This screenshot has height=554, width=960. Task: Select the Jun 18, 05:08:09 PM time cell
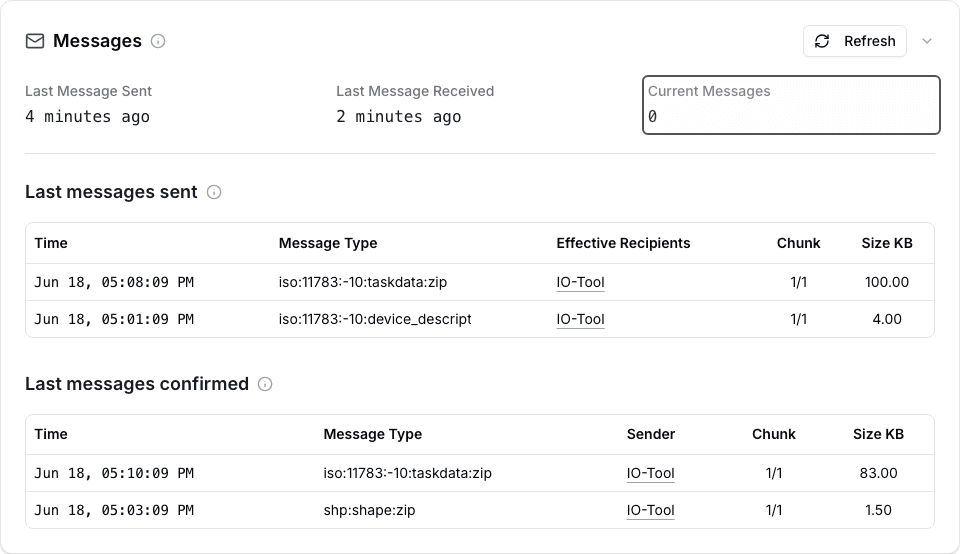pyautogui.click(x=114, y=282)
